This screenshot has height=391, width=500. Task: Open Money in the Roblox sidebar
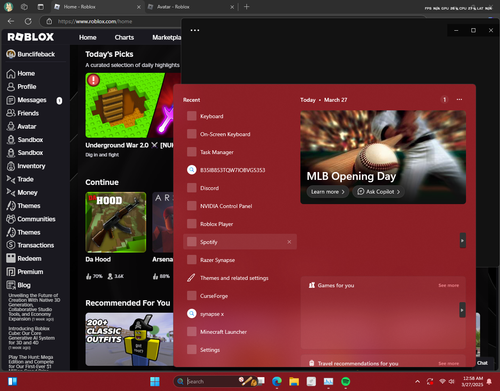22,192
